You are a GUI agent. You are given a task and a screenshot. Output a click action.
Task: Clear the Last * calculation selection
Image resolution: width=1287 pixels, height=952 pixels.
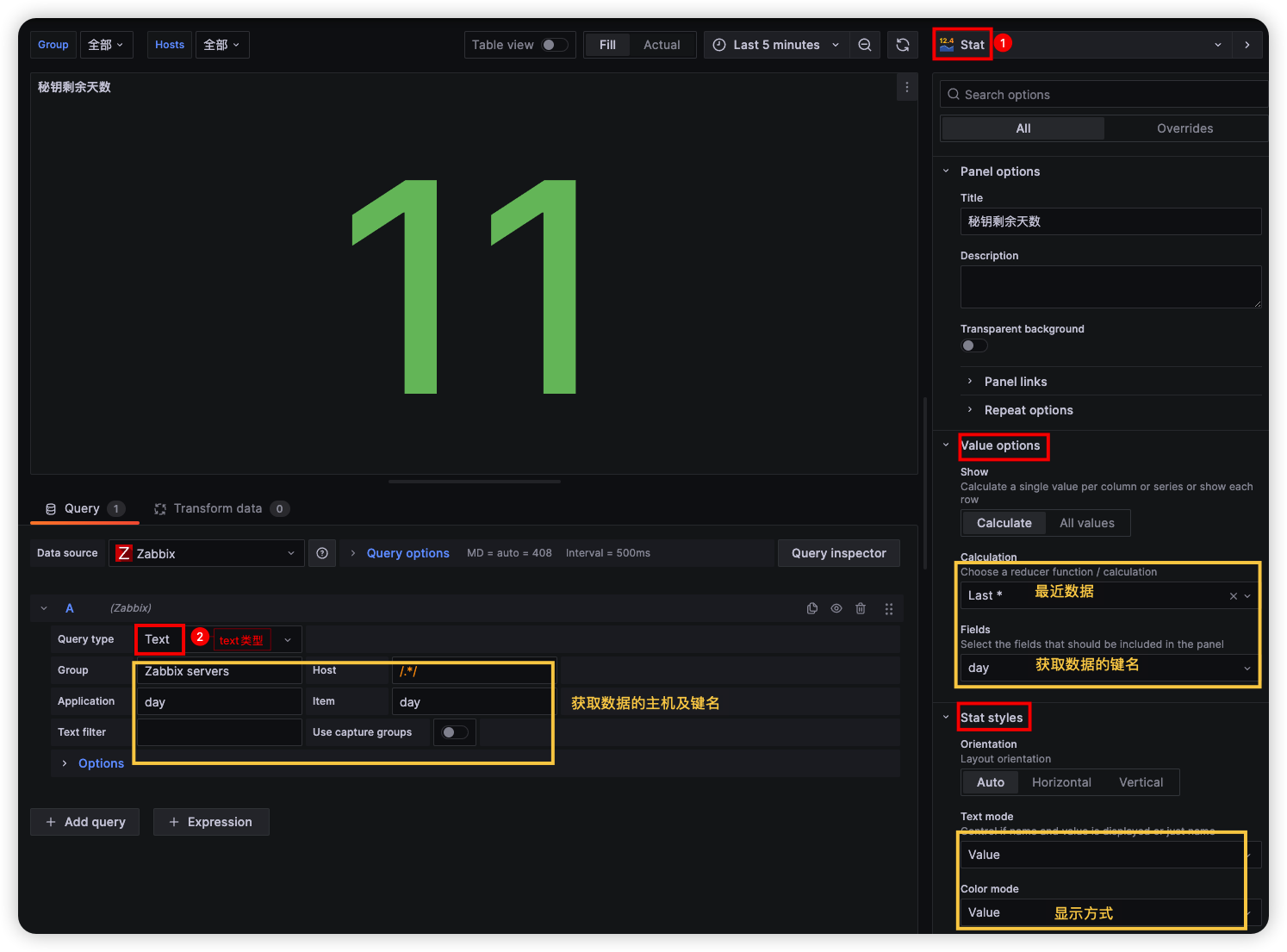(1233, 596)
